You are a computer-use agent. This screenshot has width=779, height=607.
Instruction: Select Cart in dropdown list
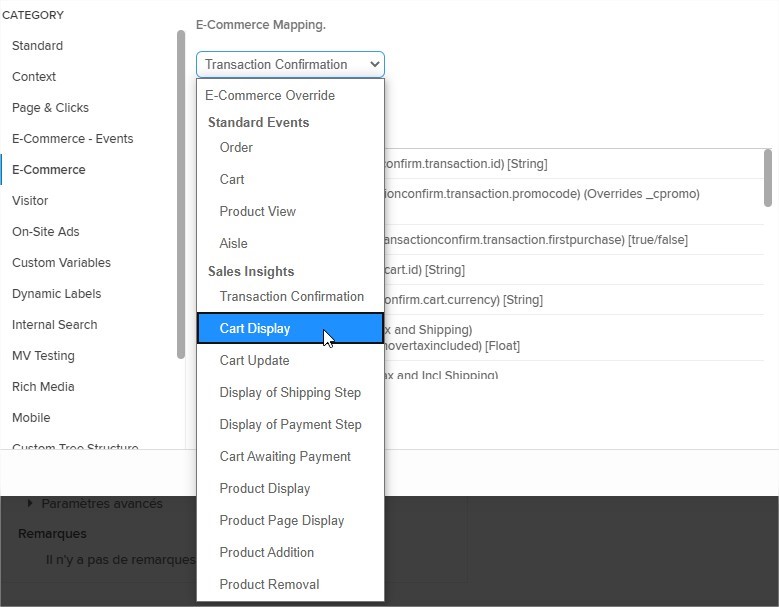coord(232,180)
